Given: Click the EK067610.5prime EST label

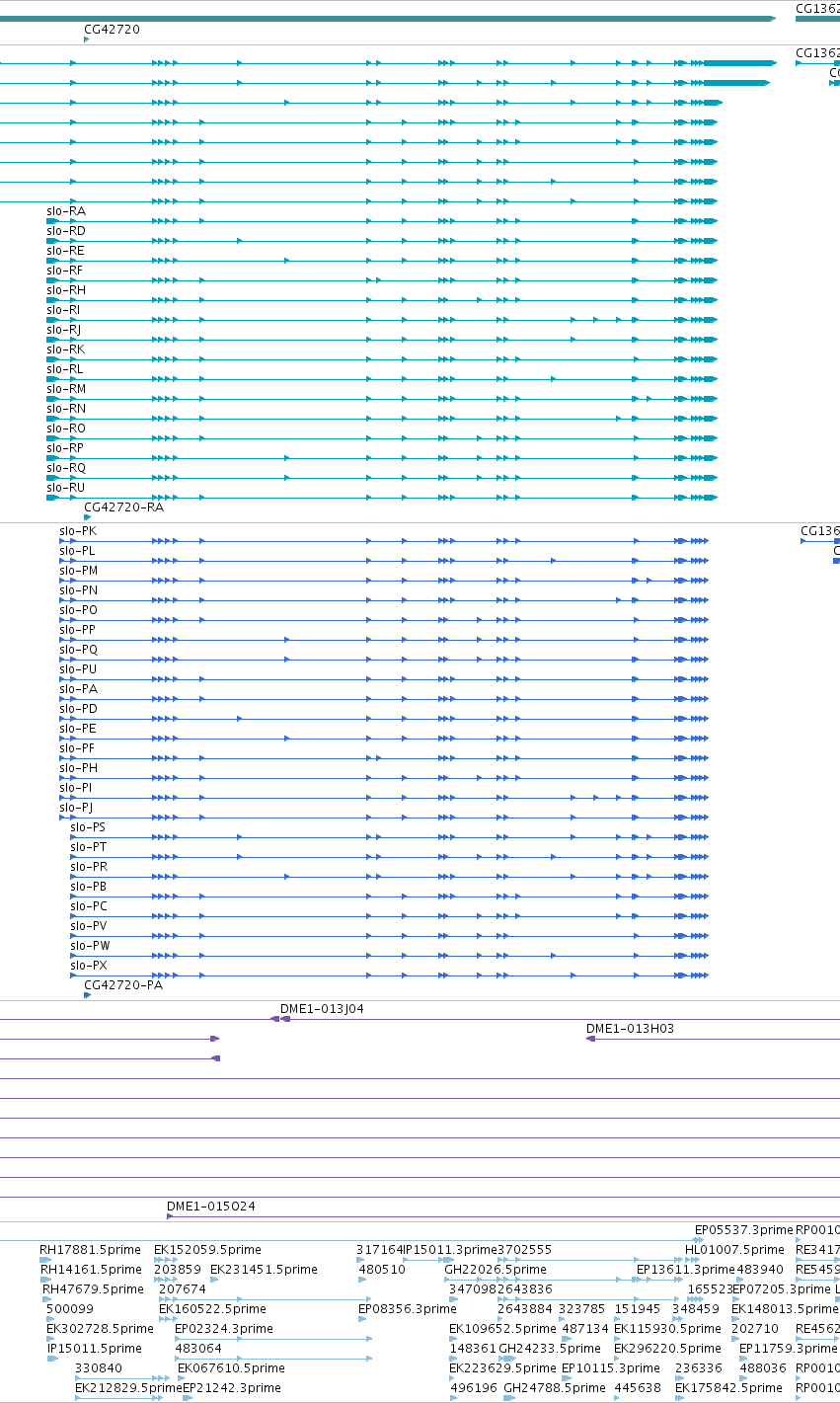Looking at the screenshot, I should [x=231, y=1368].
